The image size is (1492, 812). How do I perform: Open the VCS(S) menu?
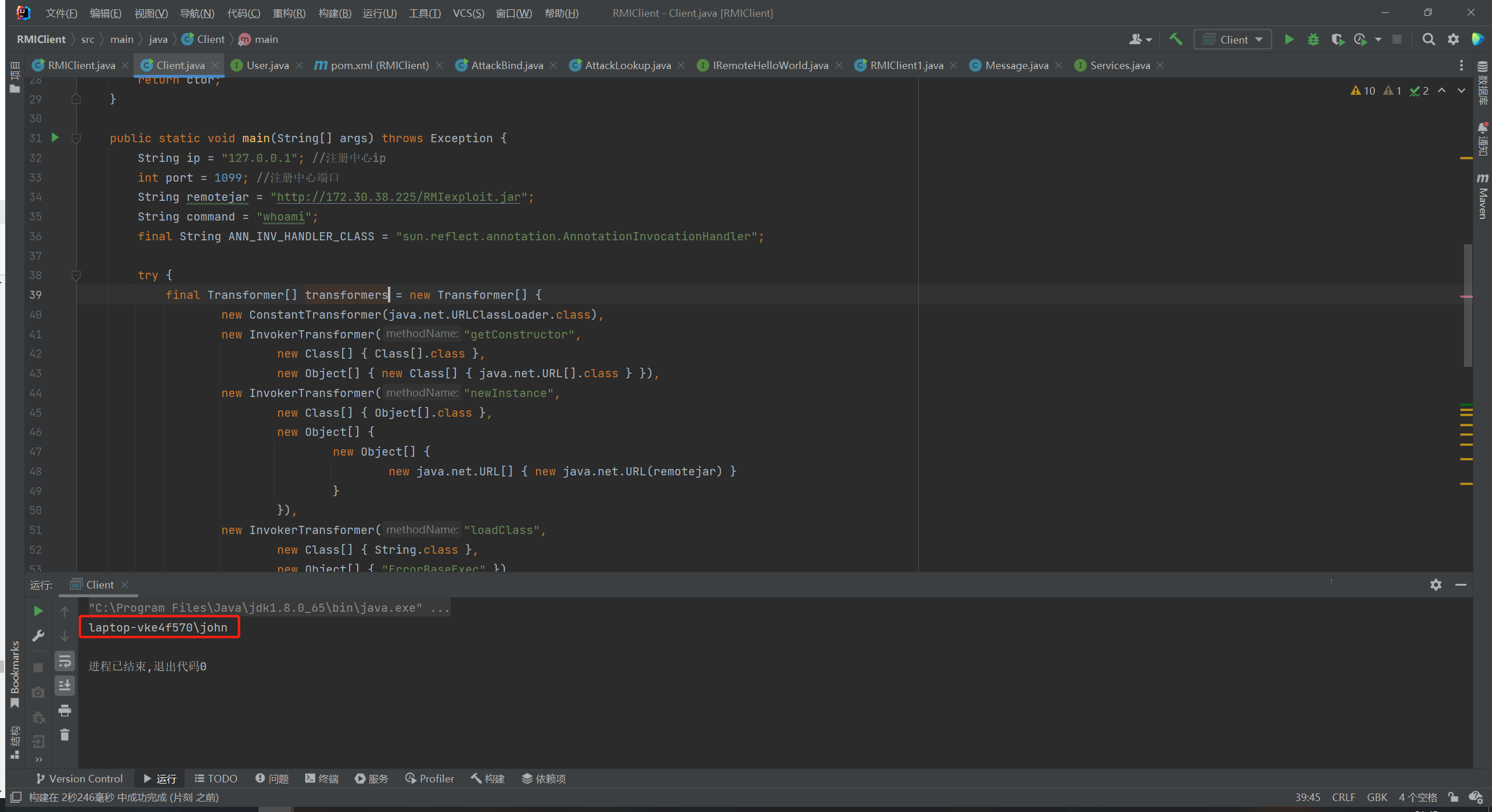(x=468, y=13)
